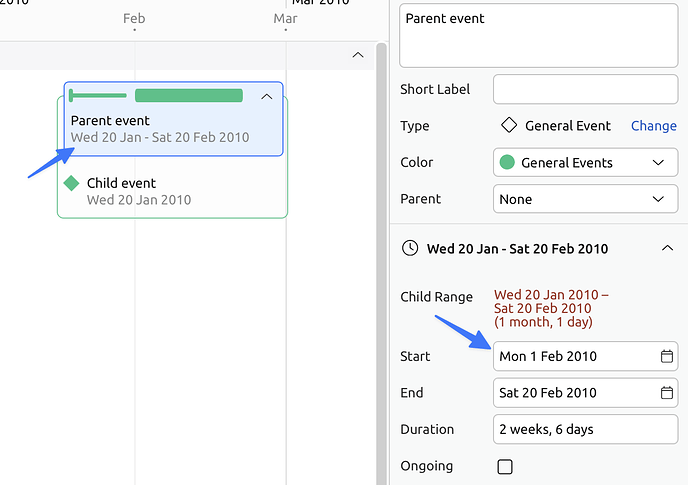The width and height of the screenshot is (690, 485).
Task: Click the green Parent event duration bar
Action: pyautogui.click(x=189, y=96)
